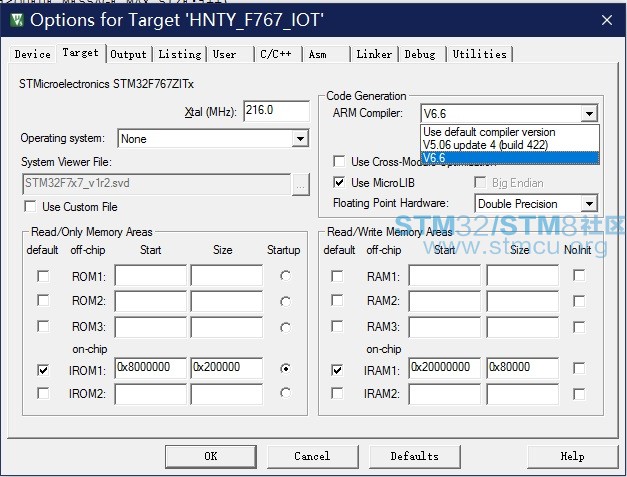Click the Keil uVision icon in title bar
627x477 pixels.
pos(17,20)
